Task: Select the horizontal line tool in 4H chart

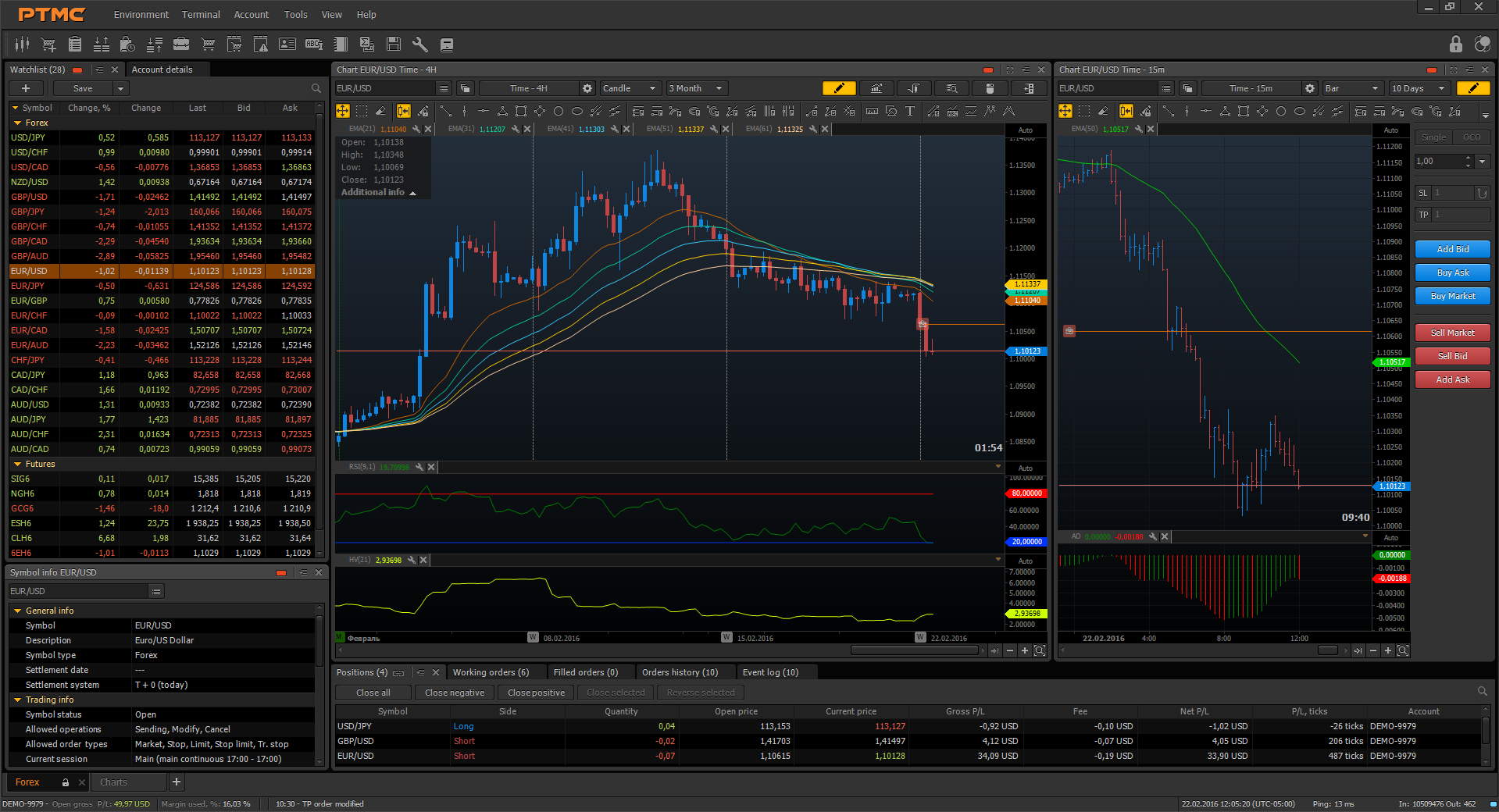Action: coord(483,111)
